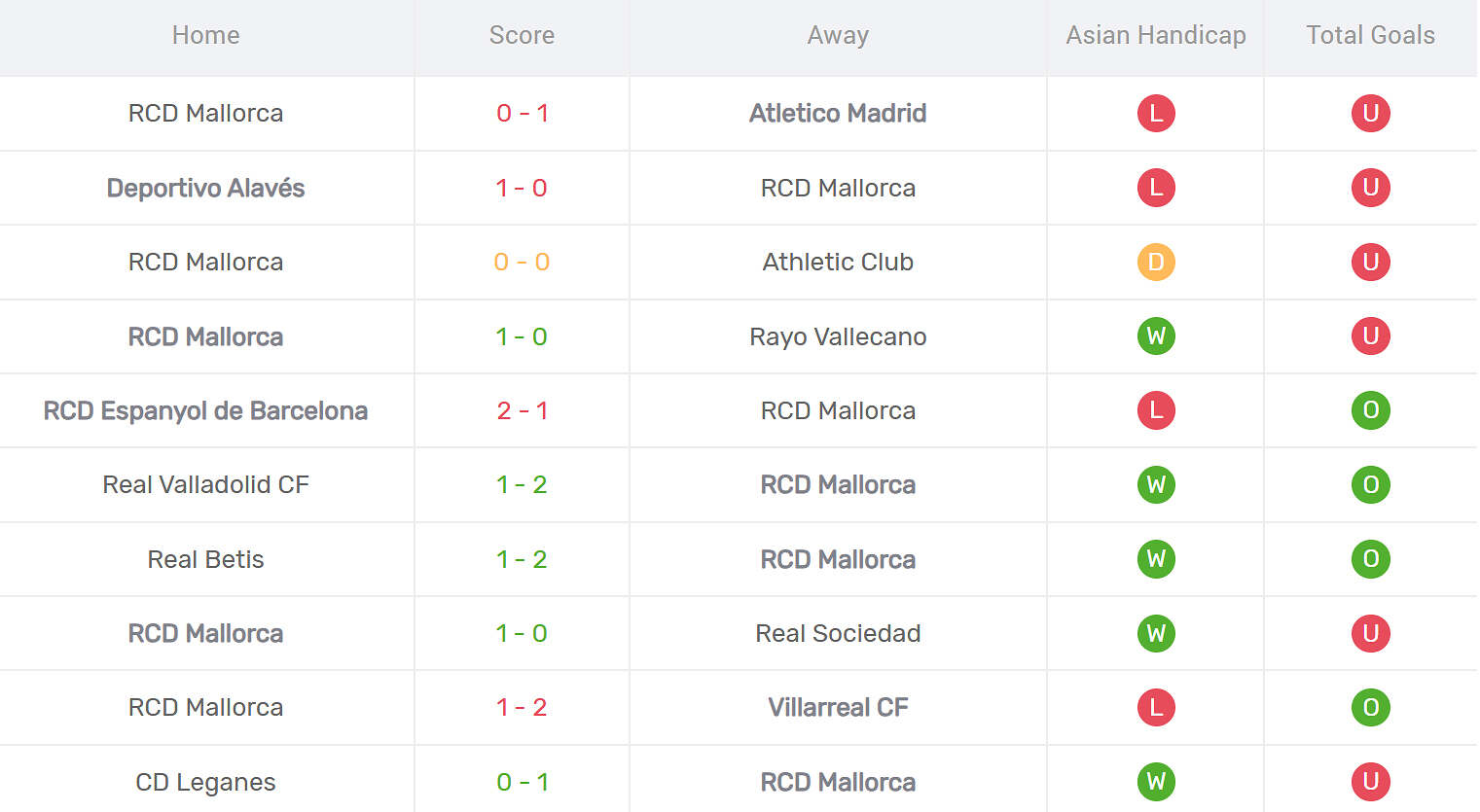Click green O total goals badge in Real Betis row

pyautogui.click(x=1370, y=559)
